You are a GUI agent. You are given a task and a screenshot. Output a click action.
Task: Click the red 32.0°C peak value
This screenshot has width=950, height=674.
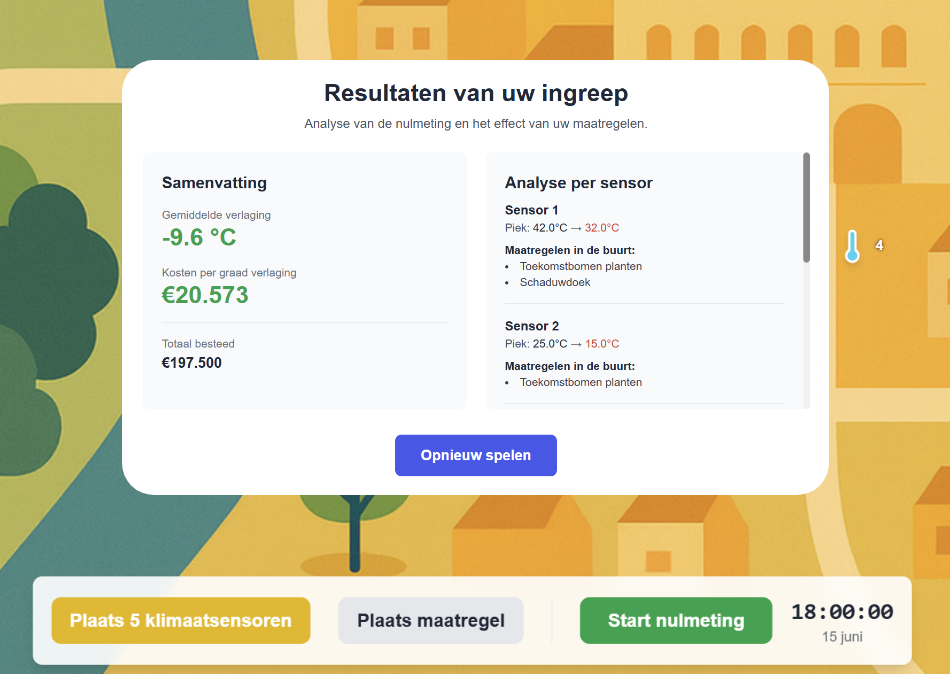[602, 228]
